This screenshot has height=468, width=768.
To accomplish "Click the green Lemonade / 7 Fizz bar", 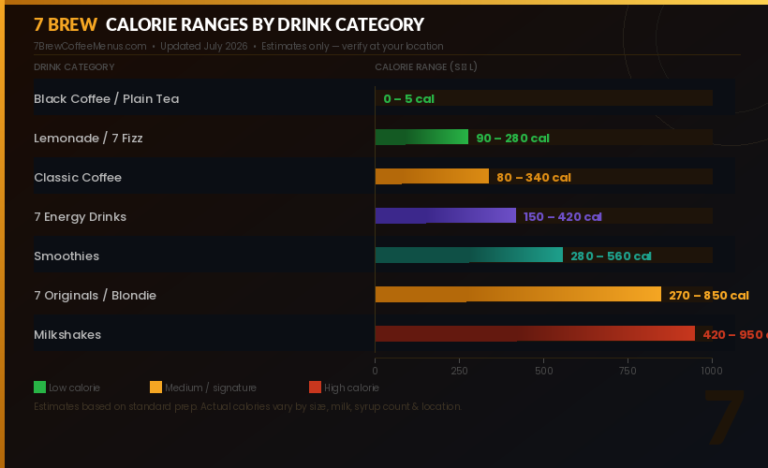I will [422, 137].
